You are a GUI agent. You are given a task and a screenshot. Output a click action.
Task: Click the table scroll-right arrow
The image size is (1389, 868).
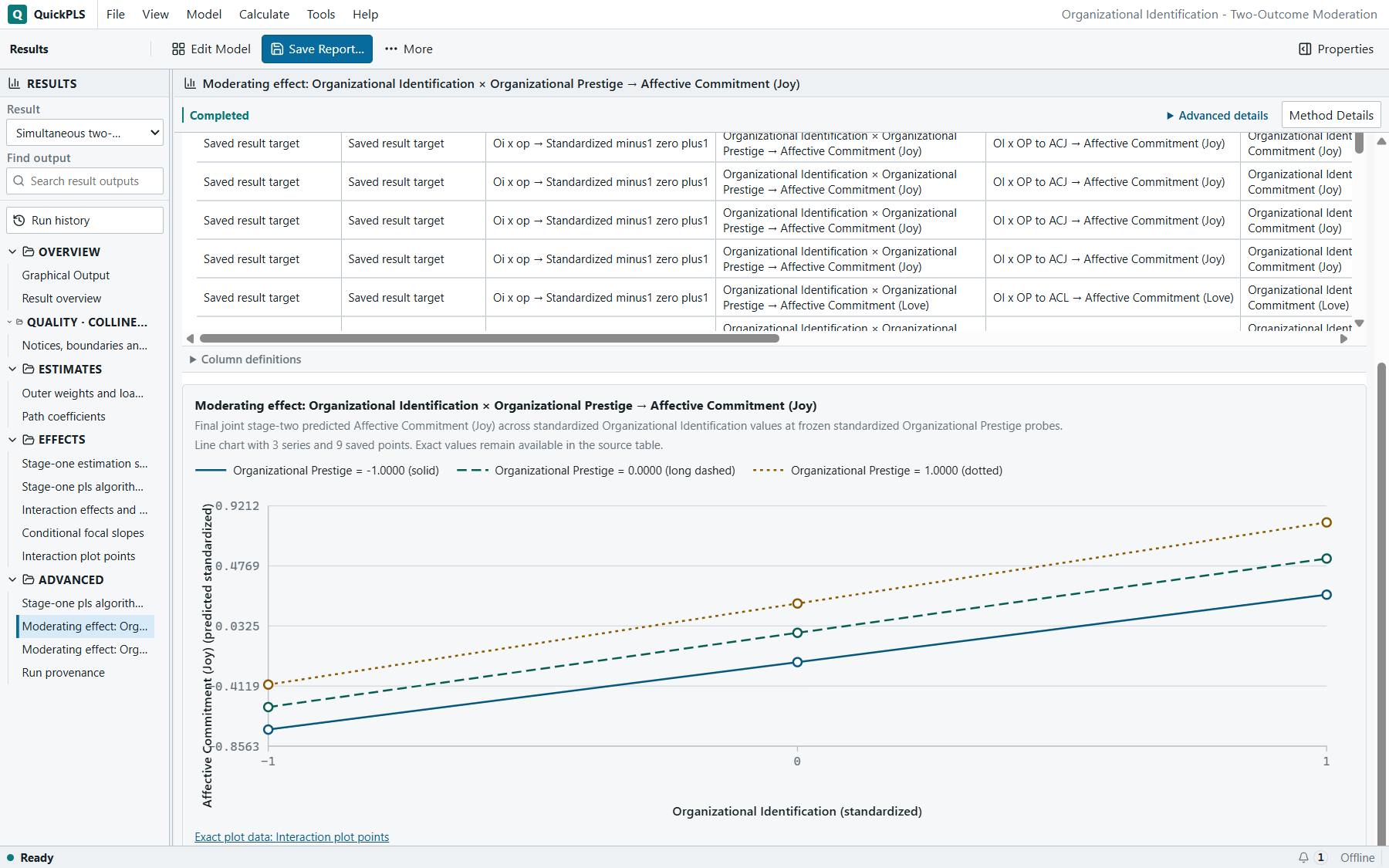[1343, 339]
